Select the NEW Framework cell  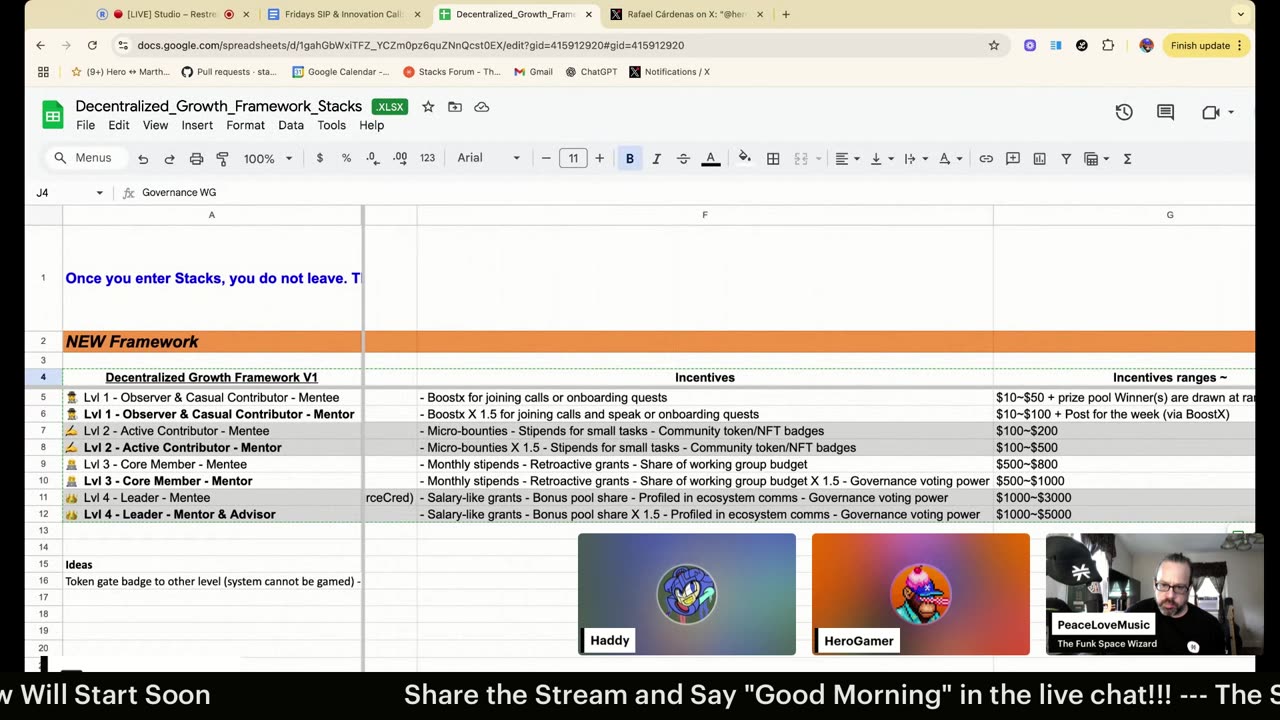pyautogui.click(x=212, y=342)
